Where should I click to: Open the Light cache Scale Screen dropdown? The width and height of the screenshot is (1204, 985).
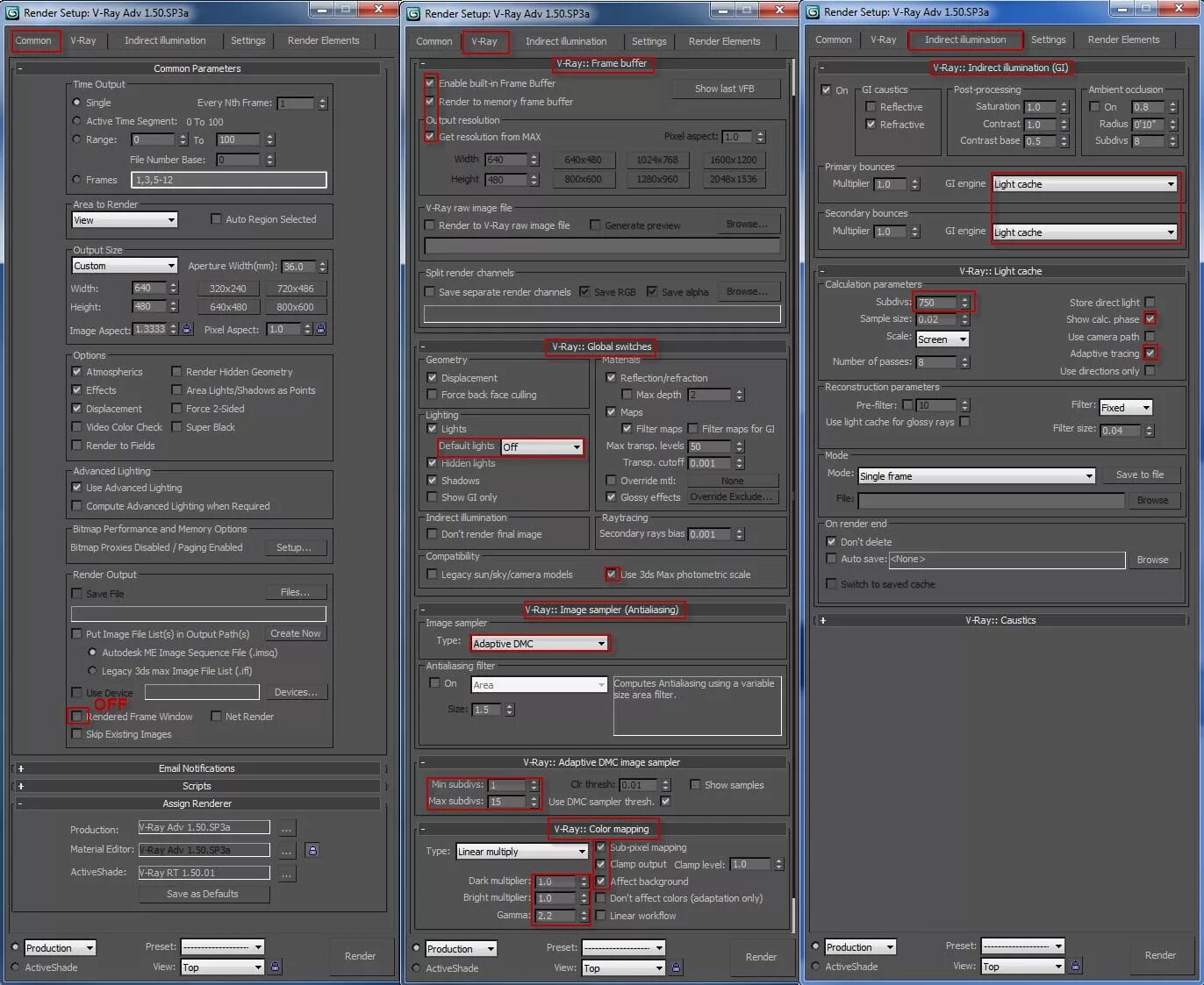942,339
